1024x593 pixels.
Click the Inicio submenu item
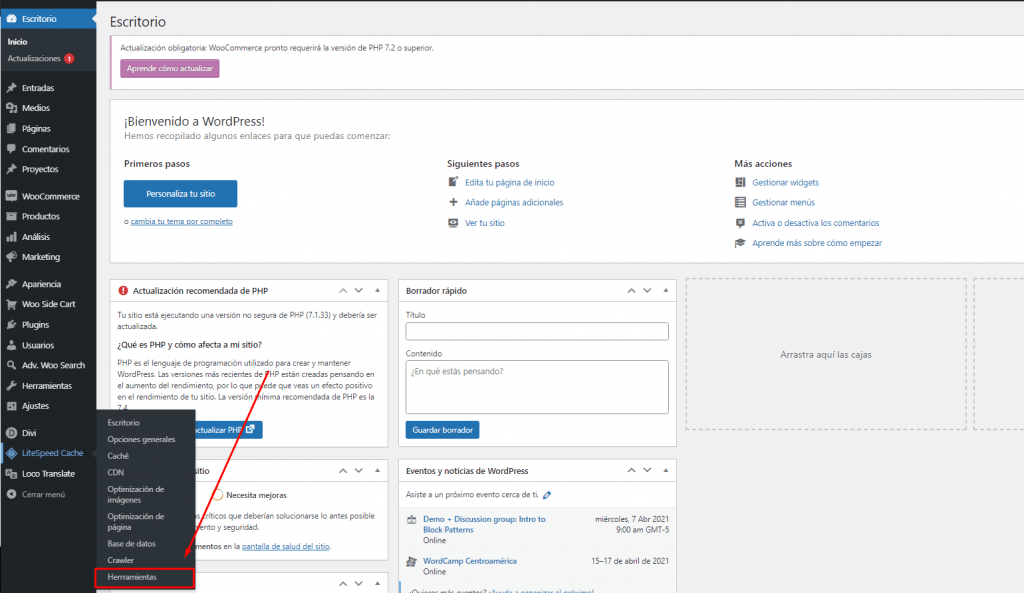18,42
